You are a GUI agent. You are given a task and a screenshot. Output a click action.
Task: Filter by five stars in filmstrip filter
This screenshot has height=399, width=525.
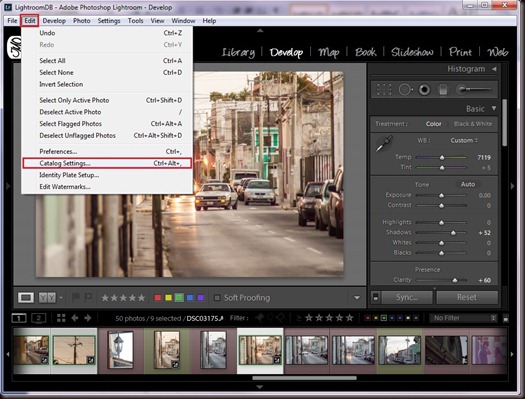point(350,317)
